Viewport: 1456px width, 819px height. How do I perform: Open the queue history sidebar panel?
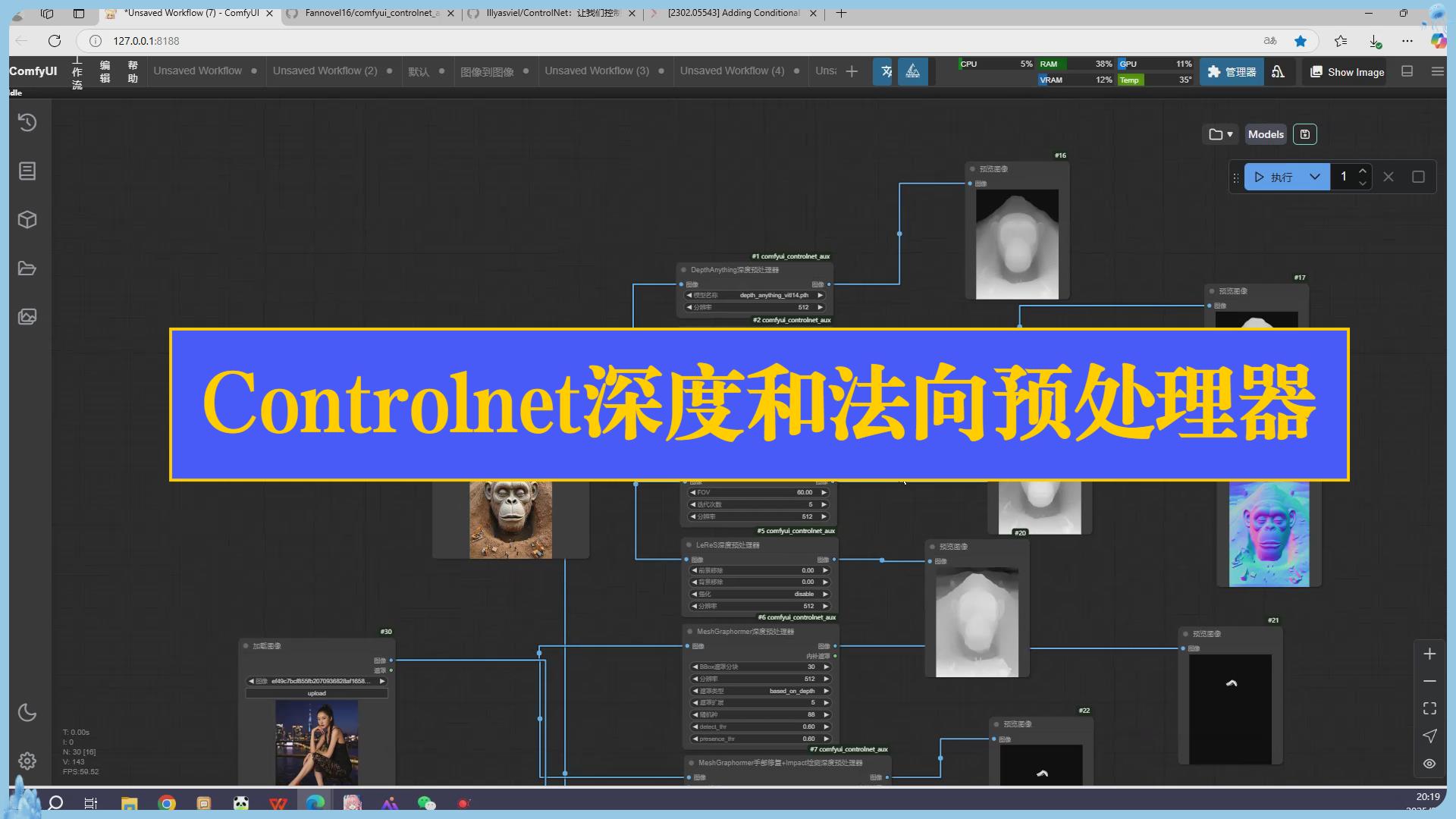click(x=27, y=122)
